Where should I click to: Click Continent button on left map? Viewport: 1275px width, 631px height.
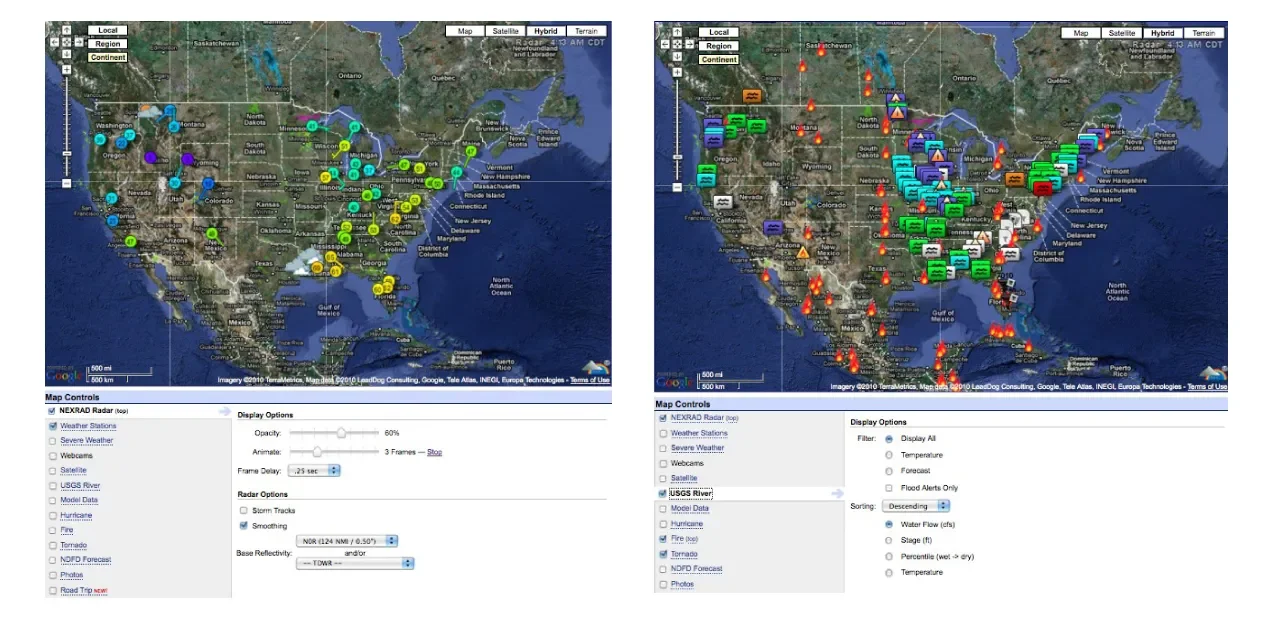(107, 57)
